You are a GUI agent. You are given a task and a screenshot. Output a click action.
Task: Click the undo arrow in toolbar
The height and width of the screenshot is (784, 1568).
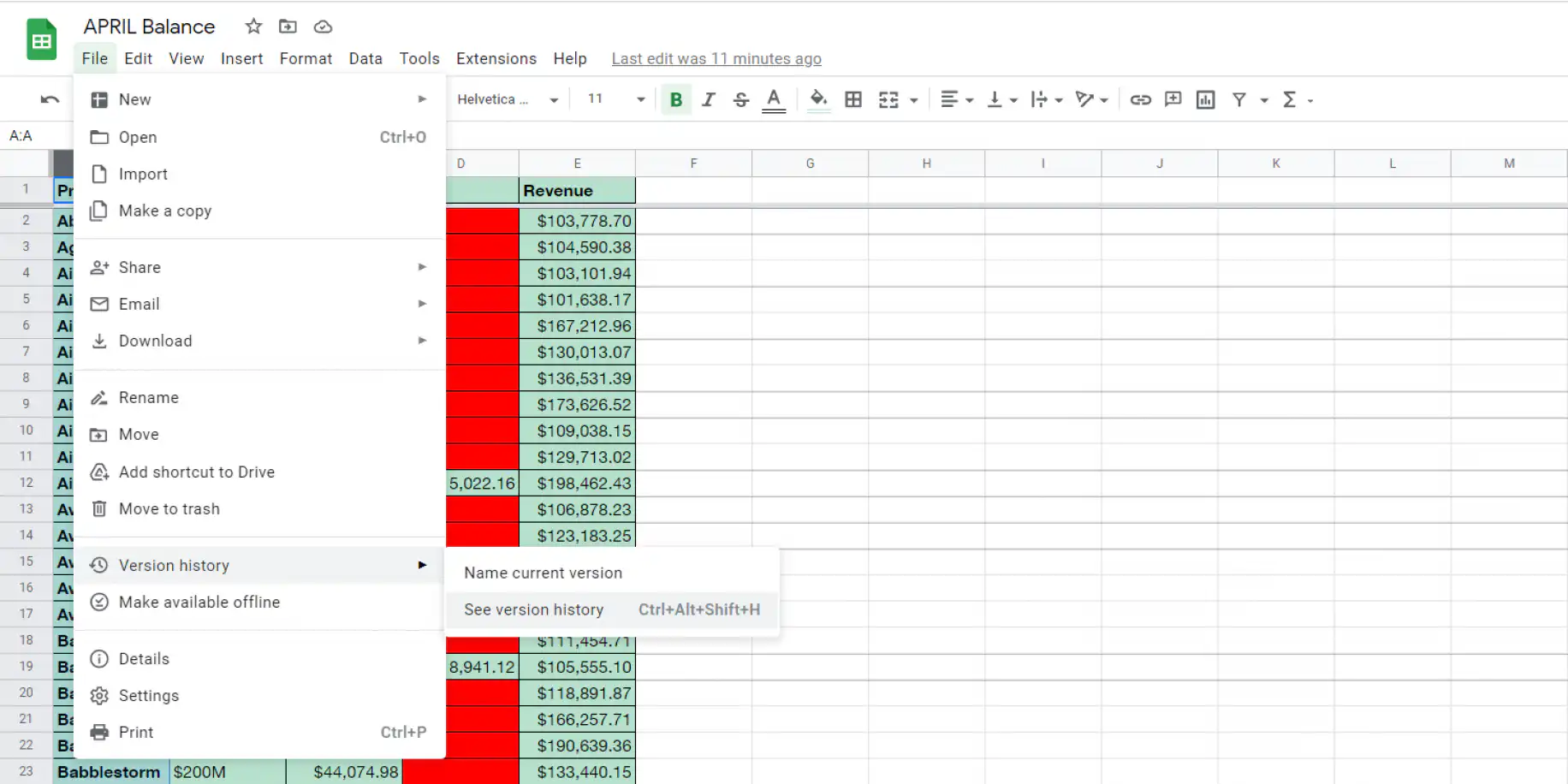click(50, 99)
